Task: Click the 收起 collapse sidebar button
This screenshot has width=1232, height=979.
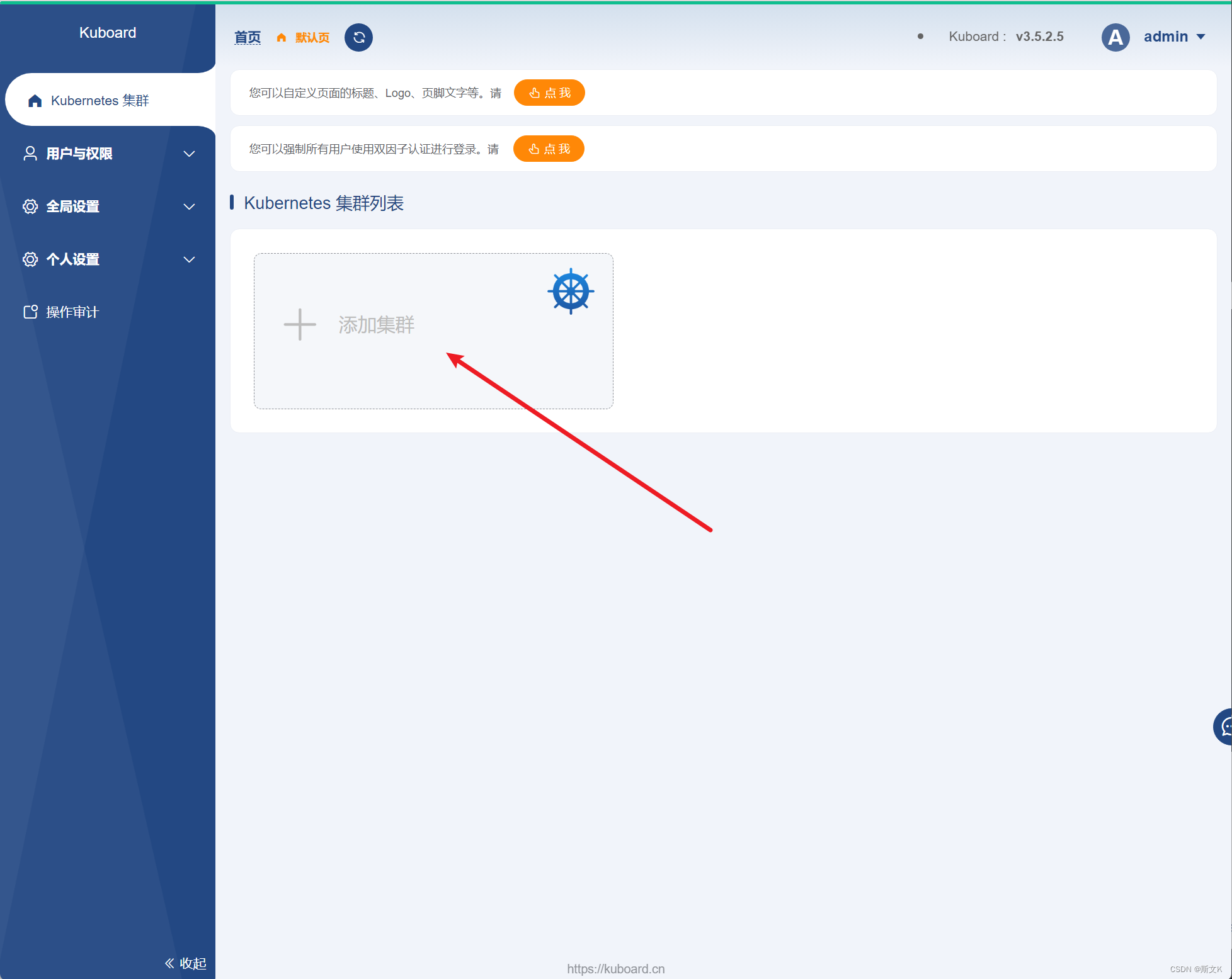Action: 186,963
